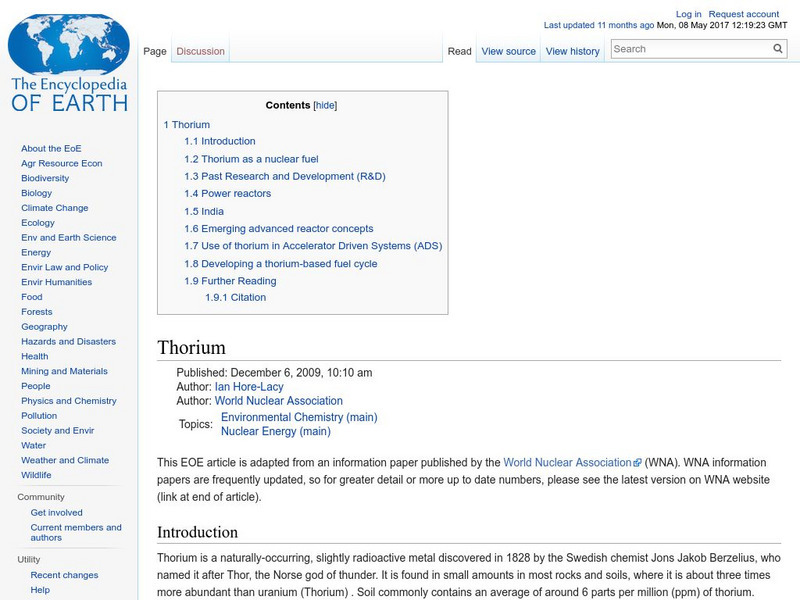Open 1.6 Emerging advanced reactor concepts
Image resolution: width=800 pixels, height=600 pixels.
coord(279,229)
